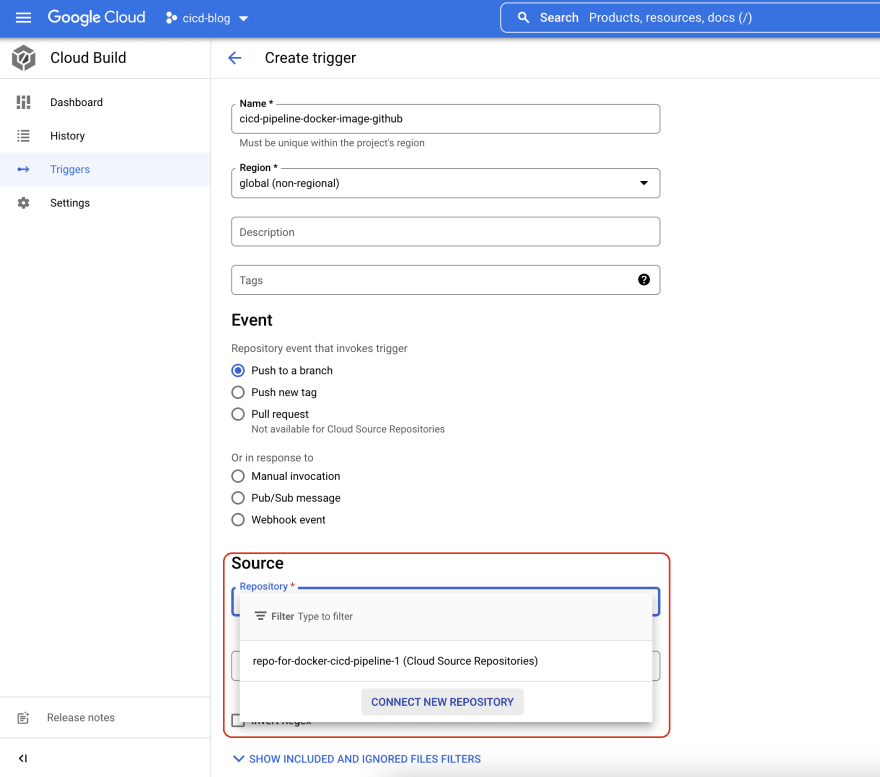Viewport: 880px width, 777px height.
Task: Click the History list icon
Action: [23, 136]
